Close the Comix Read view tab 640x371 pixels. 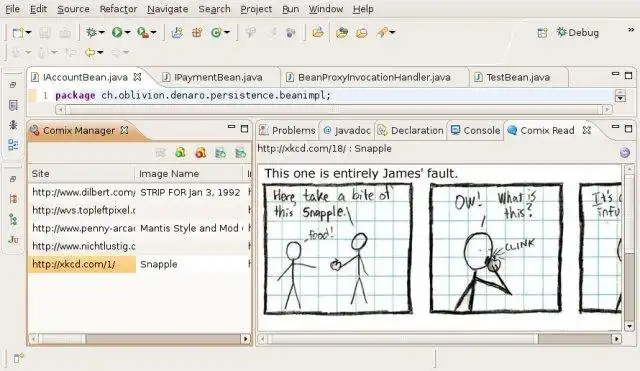click(587, 130)
